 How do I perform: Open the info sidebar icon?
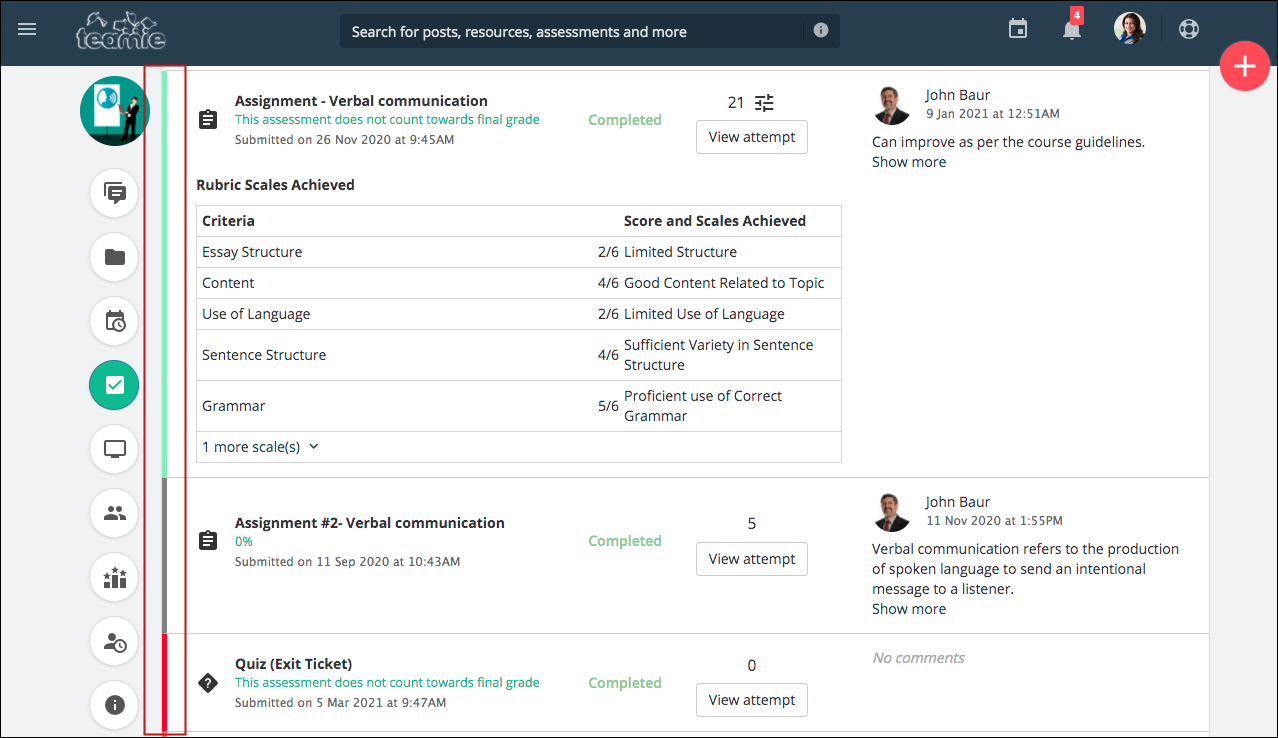115,704
